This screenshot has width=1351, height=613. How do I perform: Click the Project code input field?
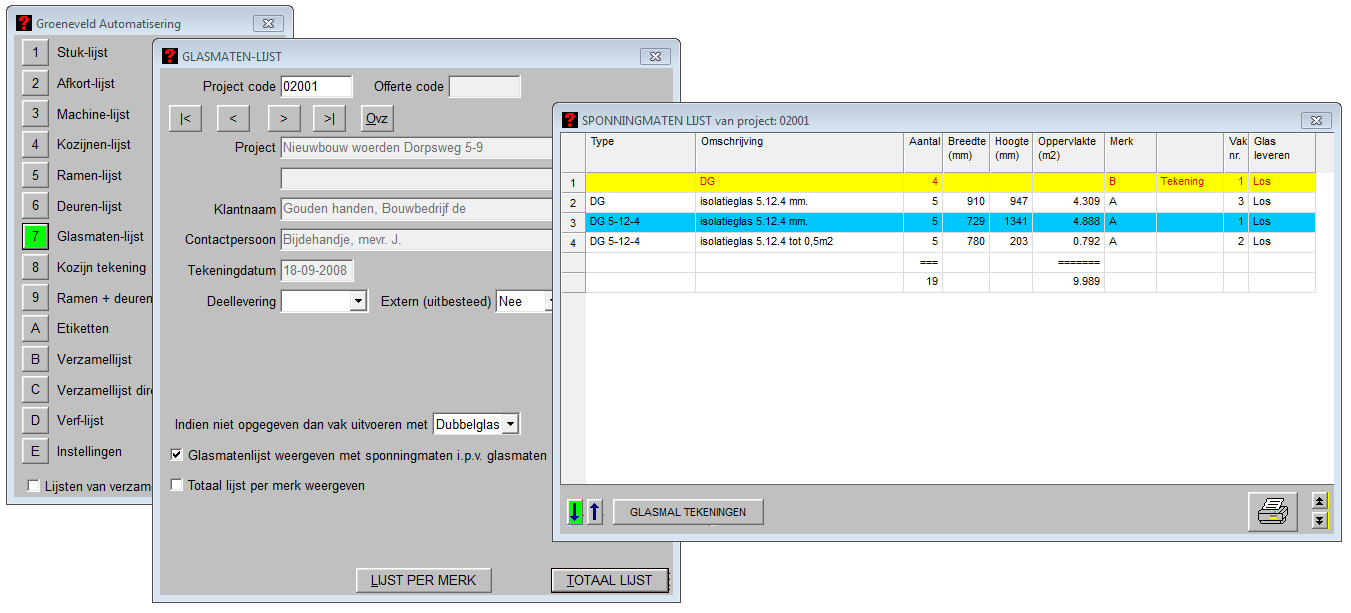click(316, 87)
